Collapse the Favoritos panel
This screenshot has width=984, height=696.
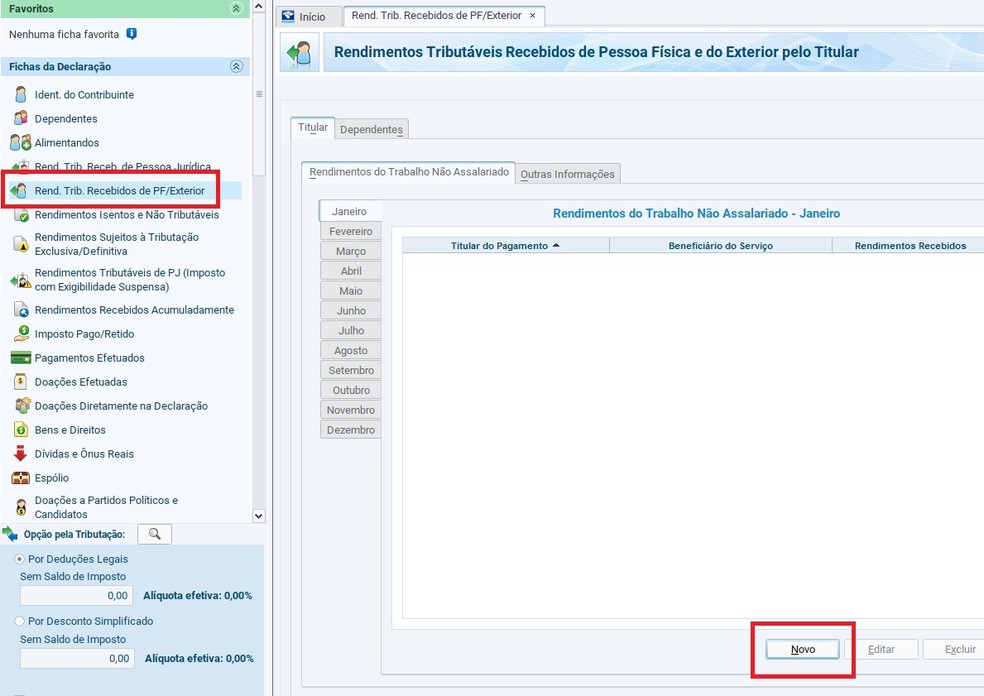point(236,9)
